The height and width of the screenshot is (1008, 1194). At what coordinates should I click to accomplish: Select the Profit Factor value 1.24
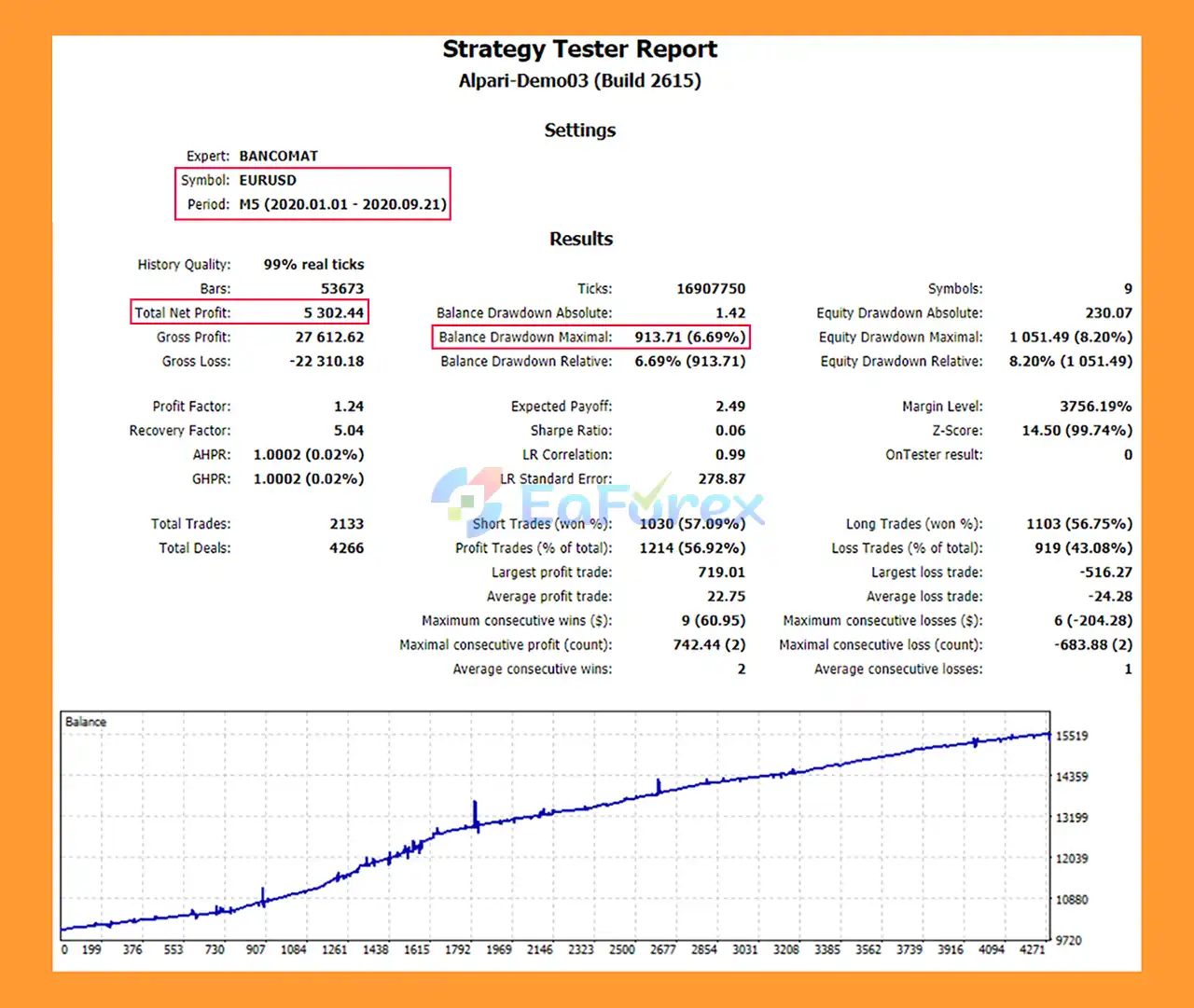[x=348, y=407]
